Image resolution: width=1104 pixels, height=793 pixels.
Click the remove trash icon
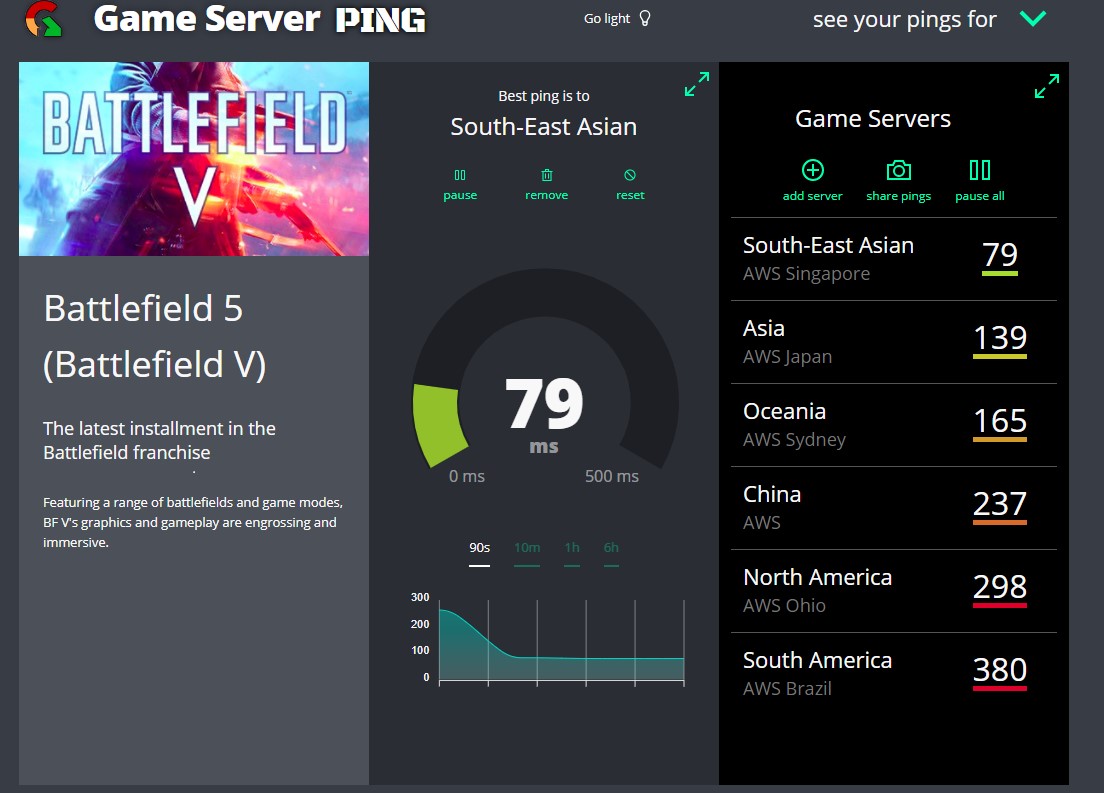546,176
